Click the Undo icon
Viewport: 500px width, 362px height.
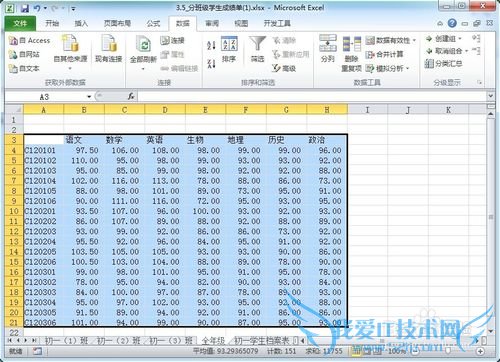[37, 8]
